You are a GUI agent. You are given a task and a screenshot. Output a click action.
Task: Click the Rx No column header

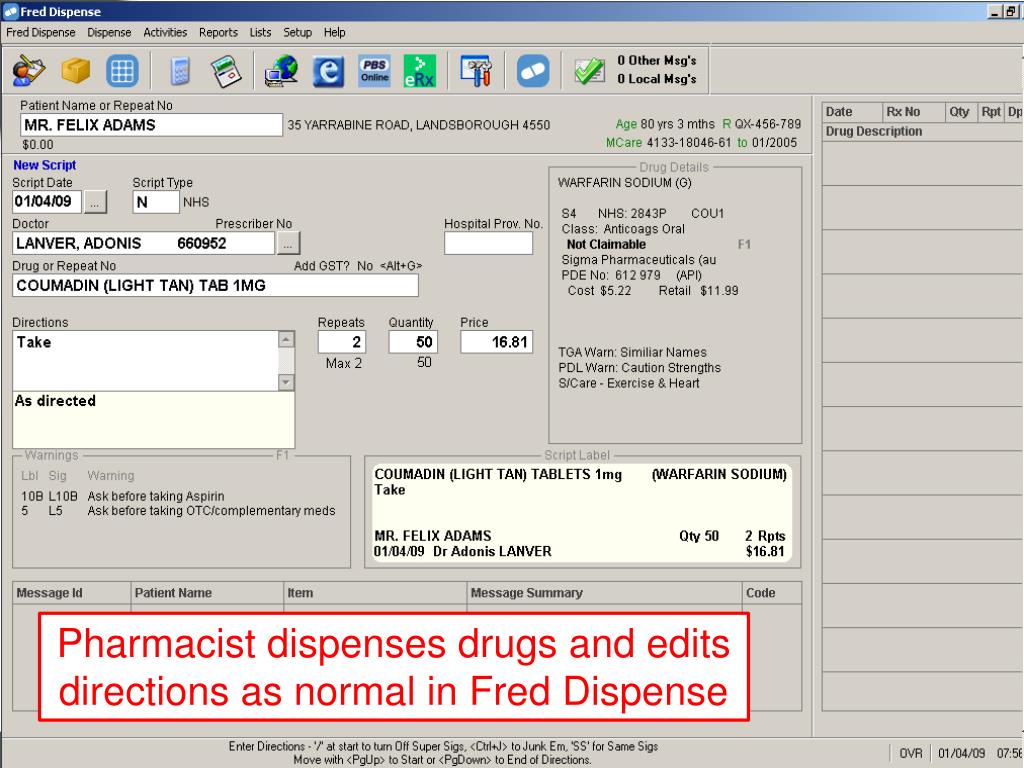click(x=914, y=112)
